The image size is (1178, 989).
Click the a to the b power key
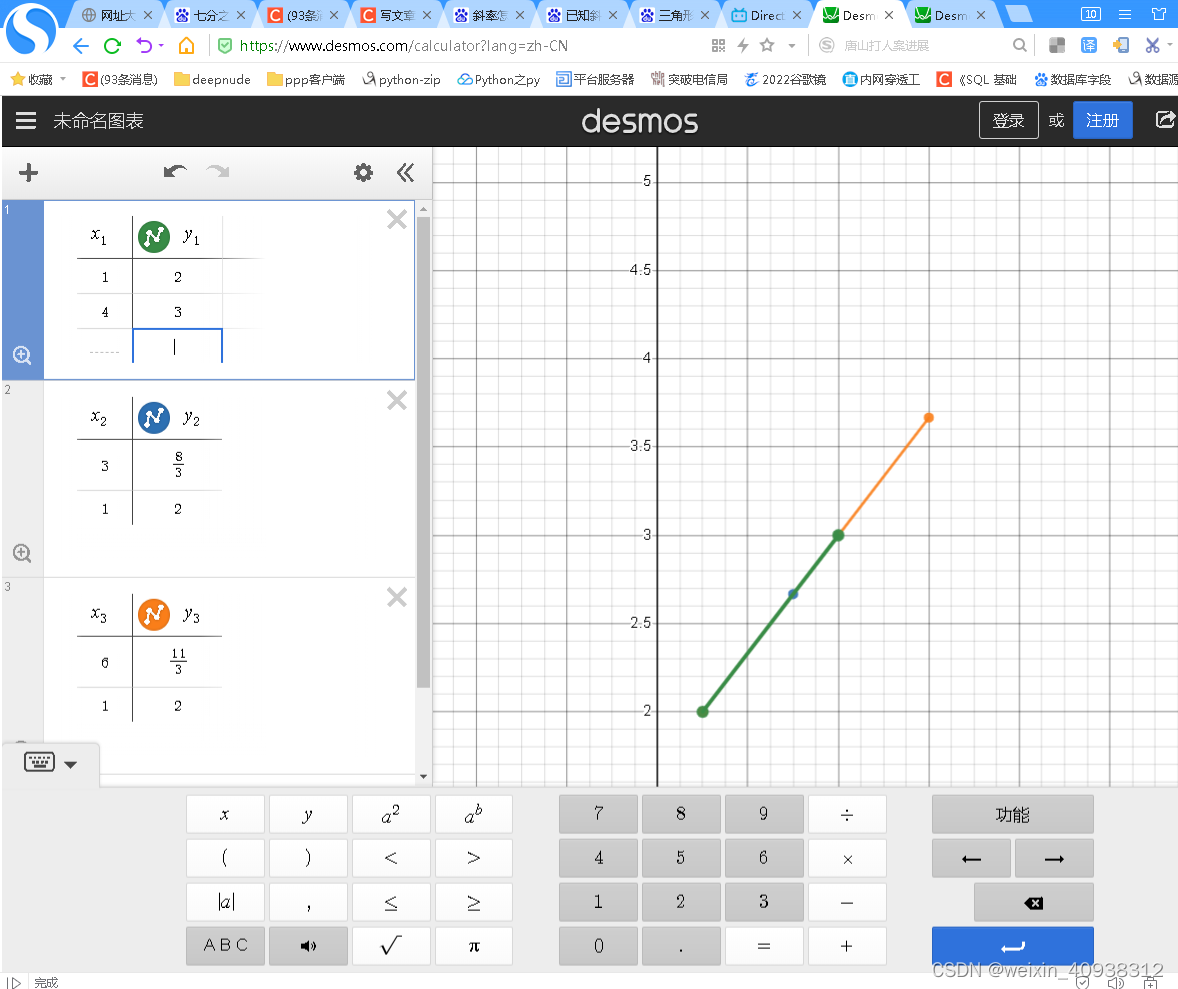473,815
